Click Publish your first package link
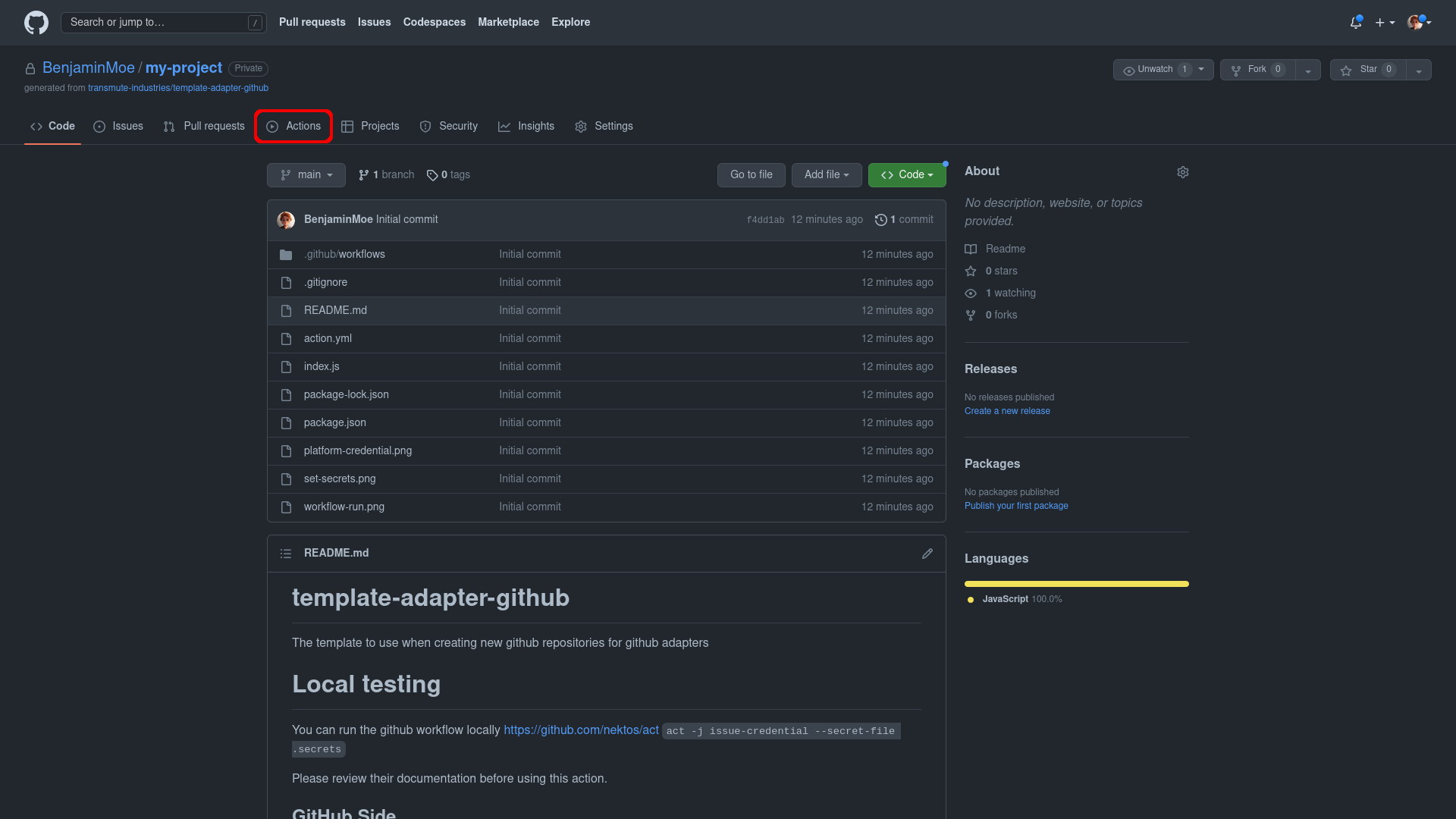 point(1016,506)
